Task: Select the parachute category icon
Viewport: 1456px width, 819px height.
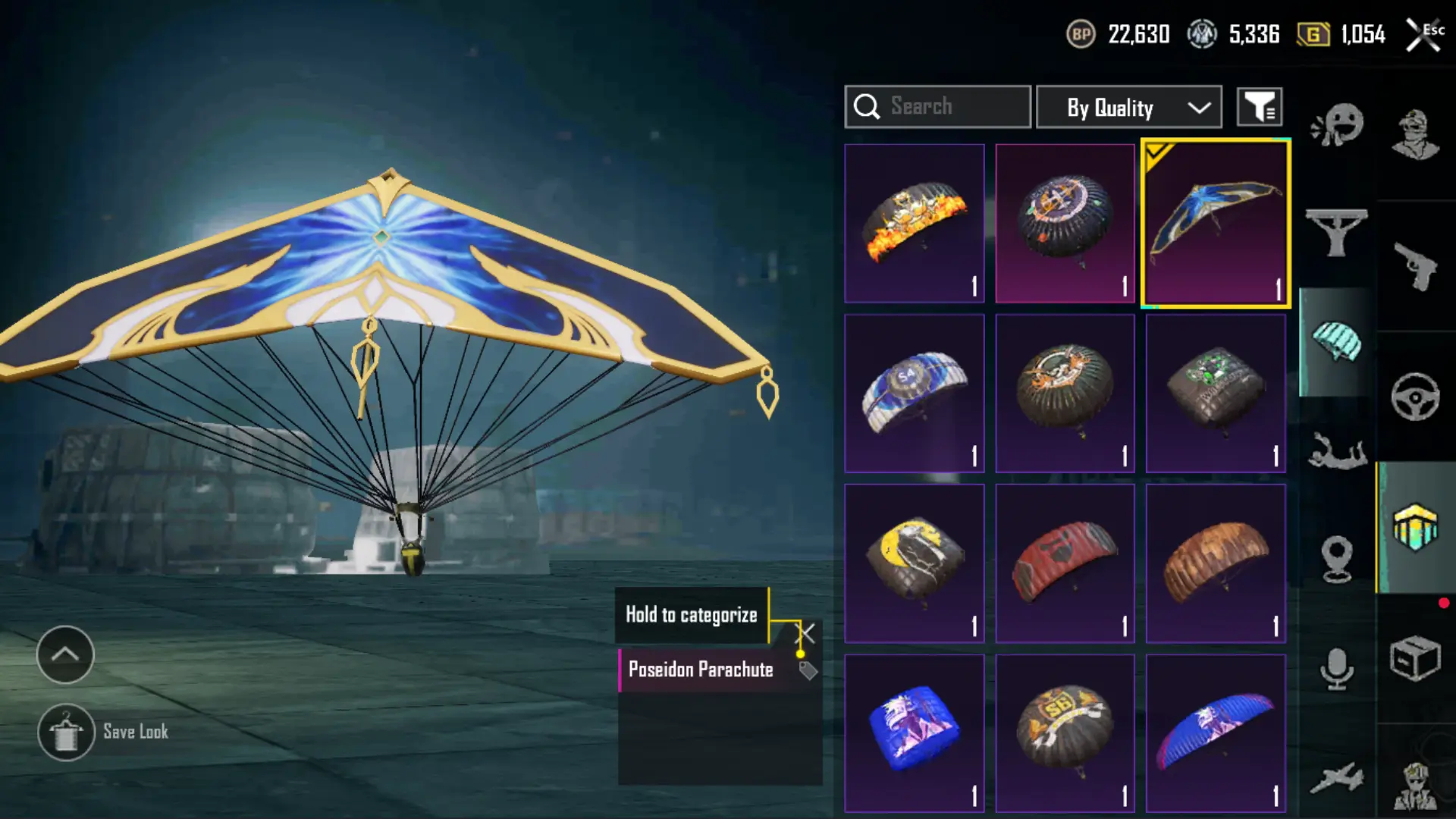Action: tap(1337, 341)
